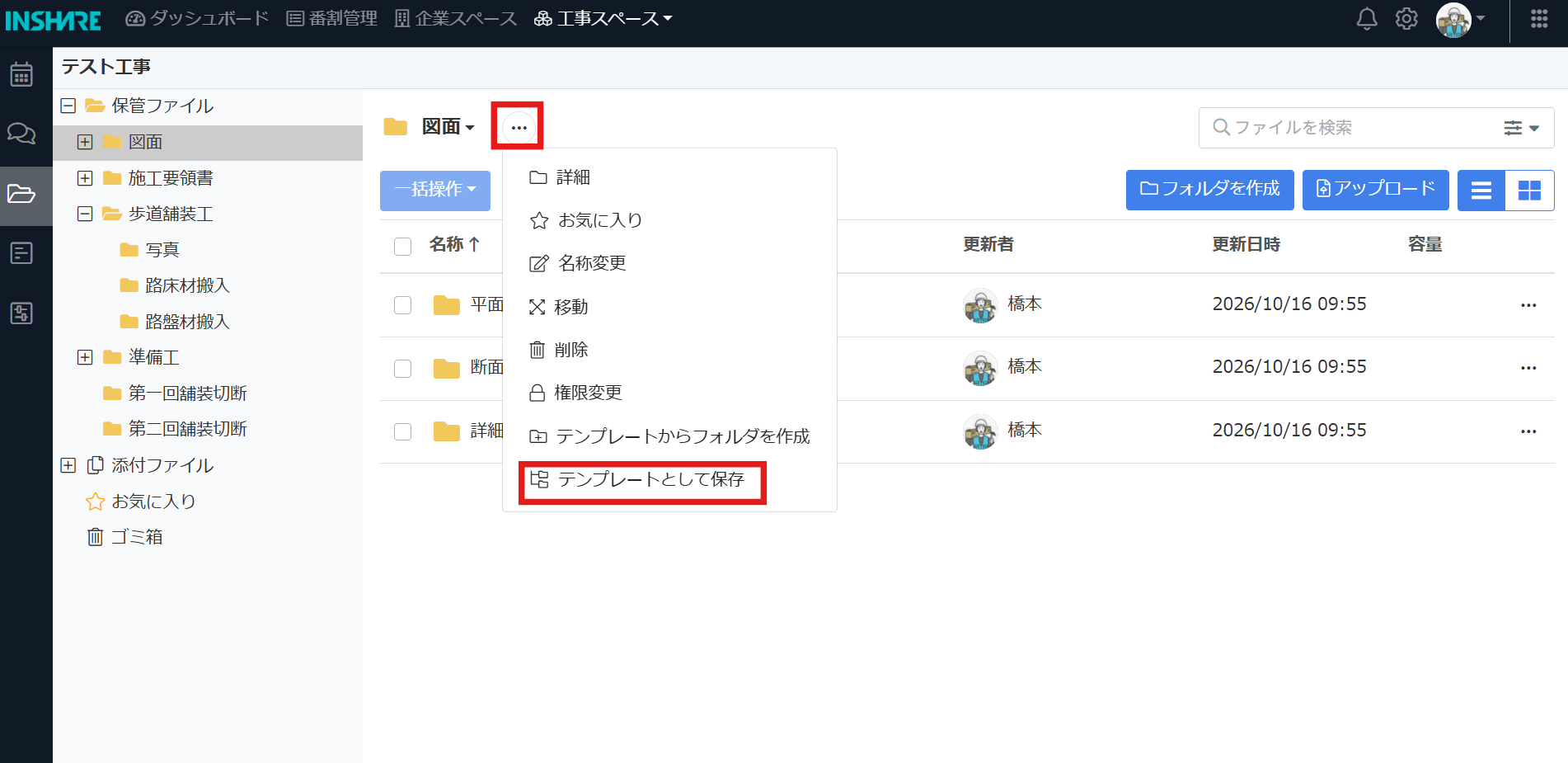Open 工事スペース dropdown in navbar
The height and width of the screenshot is (763, 1568).
click(x=603, y=18)
